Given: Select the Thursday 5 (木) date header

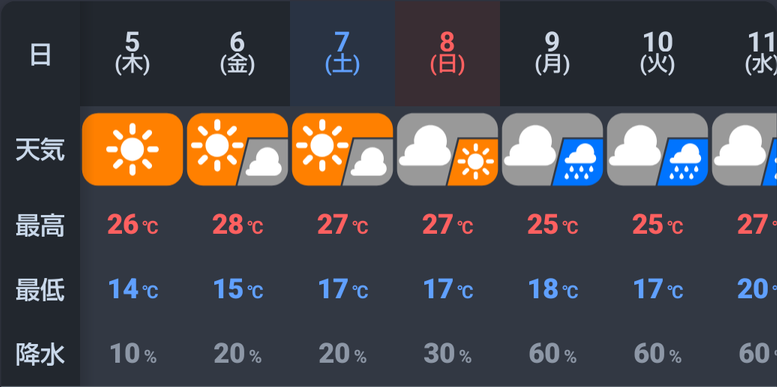Looking at the screenshot, I should tap(132, 54).
